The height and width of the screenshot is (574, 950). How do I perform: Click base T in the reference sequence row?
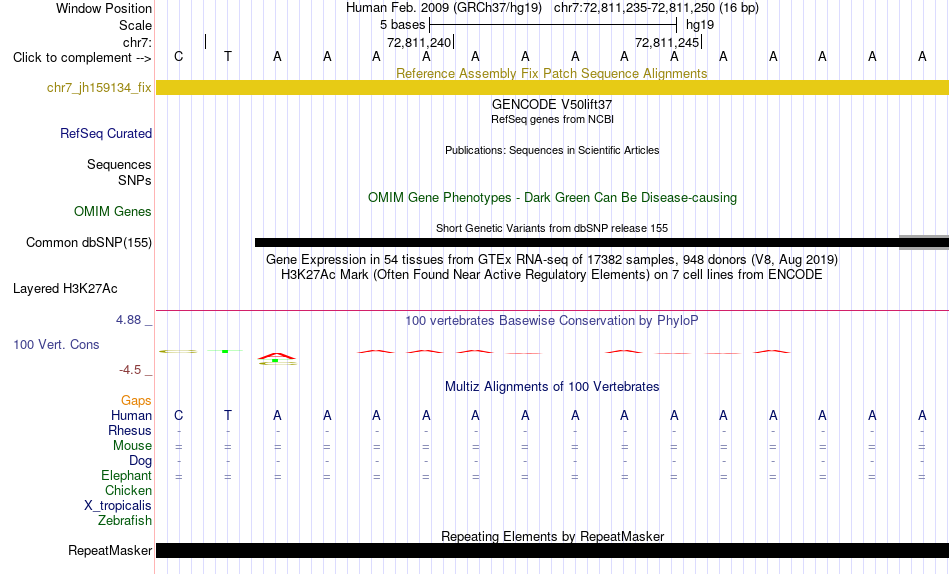(x=228, y=56)
